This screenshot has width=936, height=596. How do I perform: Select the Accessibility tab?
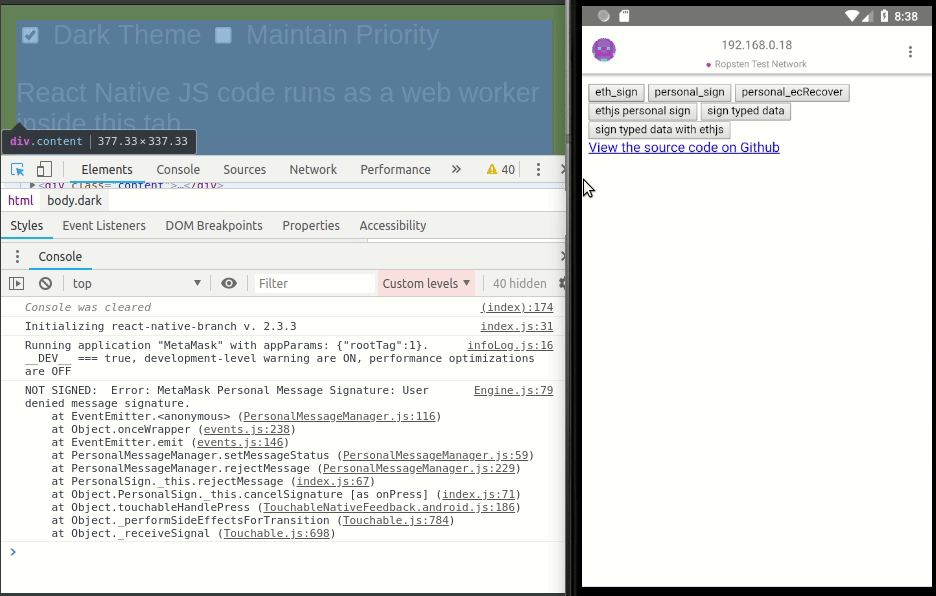pos(393,226)
